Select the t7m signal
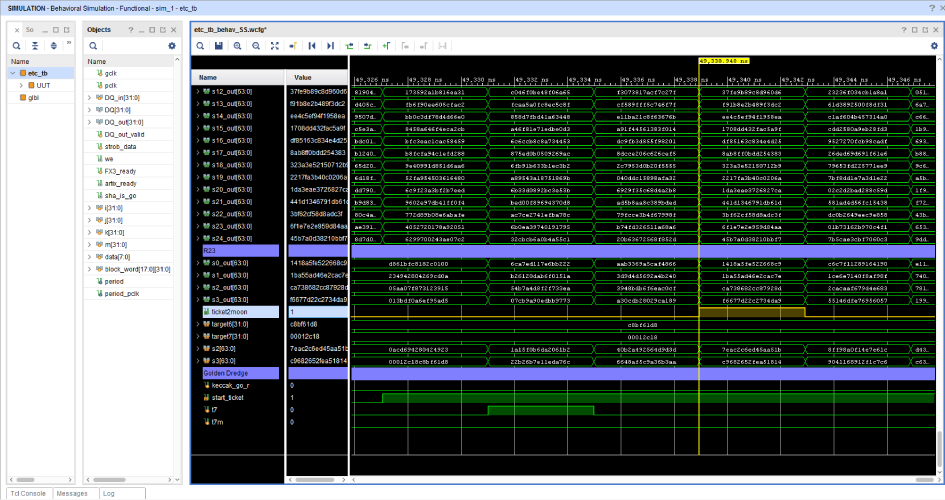 pos(217,422)
